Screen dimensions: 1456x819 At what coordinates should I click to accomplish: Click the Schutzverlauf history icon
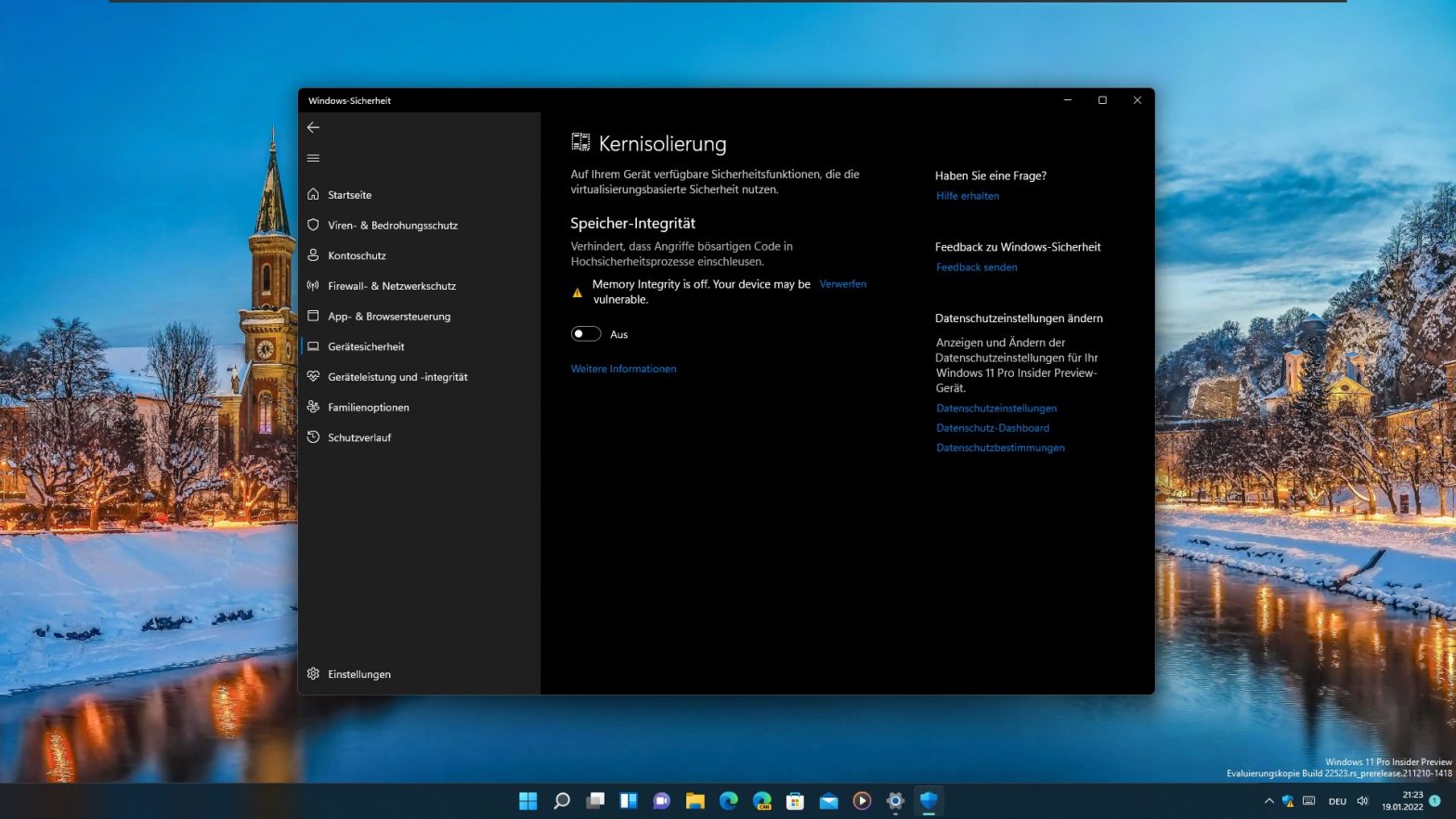point(313,436)
